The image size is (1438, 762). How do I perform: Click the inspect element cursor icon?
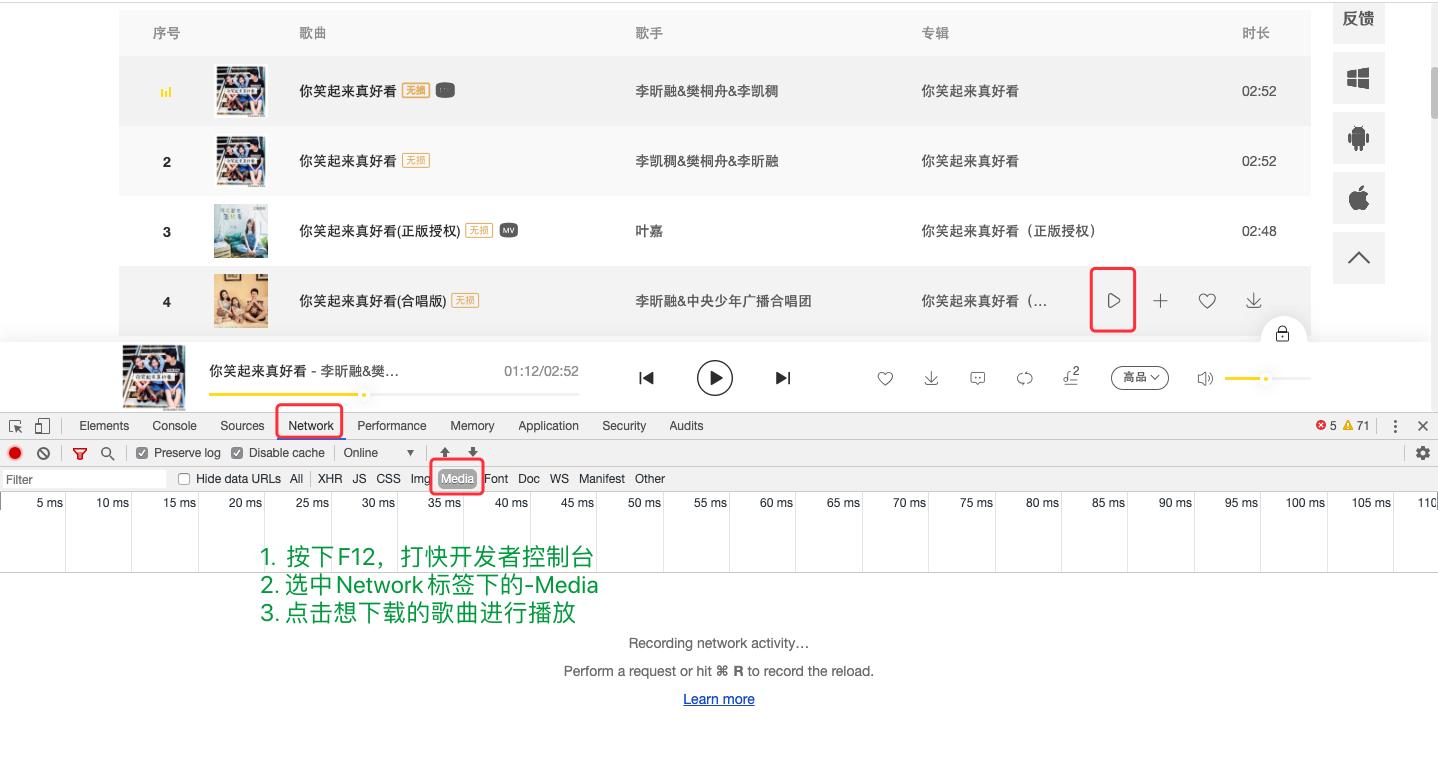[15, 426]
